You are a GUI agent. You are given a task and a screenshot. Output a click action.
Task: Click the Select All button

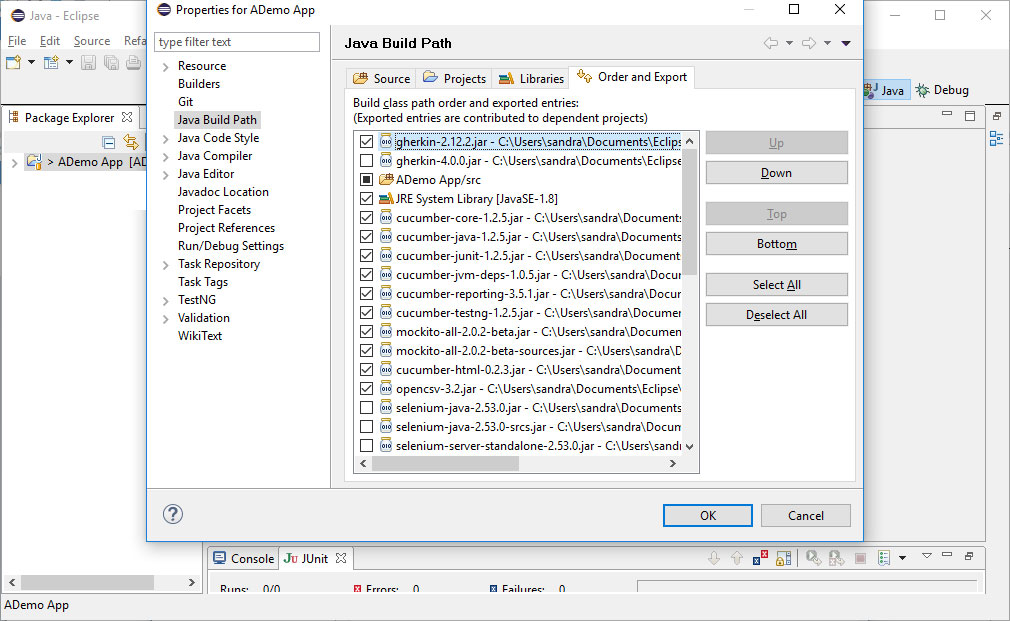tap(776, 284)
